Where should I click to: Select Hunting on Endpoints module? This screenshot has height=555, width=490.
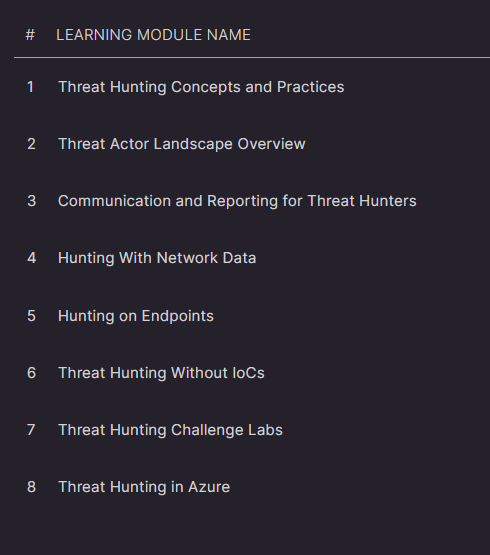(x=136, y=316)
